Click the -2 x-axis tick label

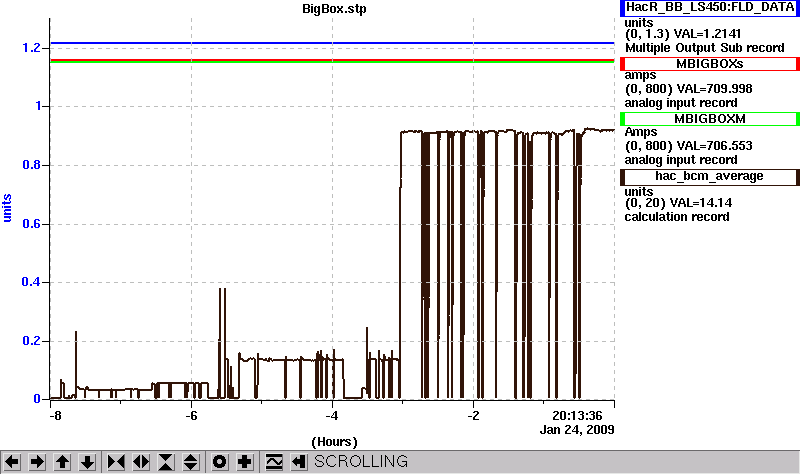[473, 416]
